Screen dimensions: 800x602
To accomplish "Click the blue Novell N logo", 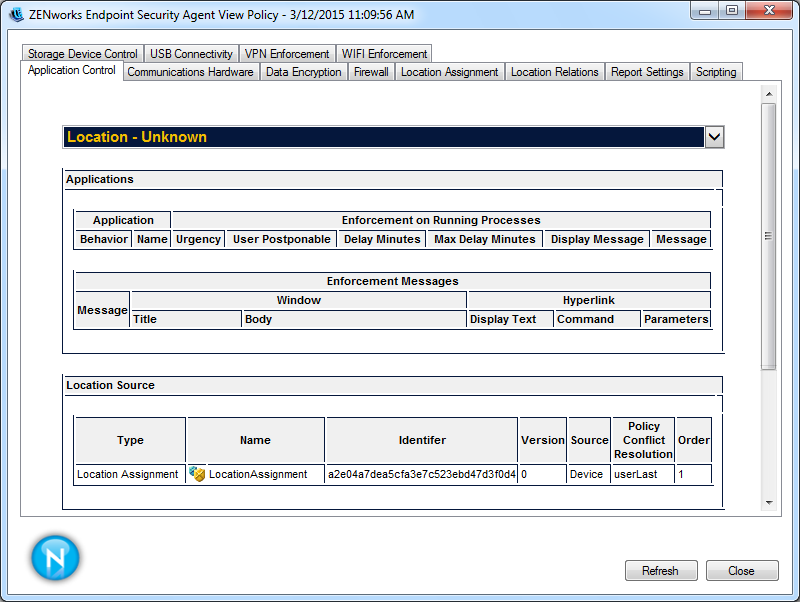I will coord(55,558).
